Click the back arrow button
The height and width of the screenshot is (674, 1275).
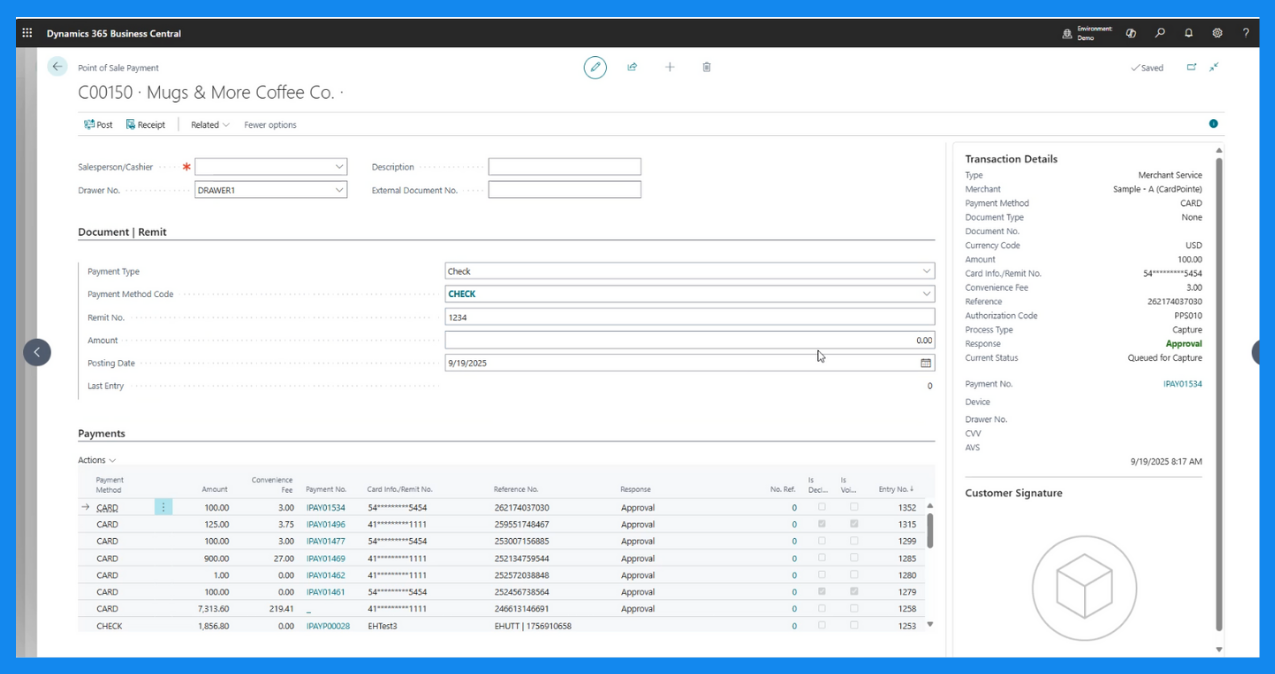(x=57, y=67)
